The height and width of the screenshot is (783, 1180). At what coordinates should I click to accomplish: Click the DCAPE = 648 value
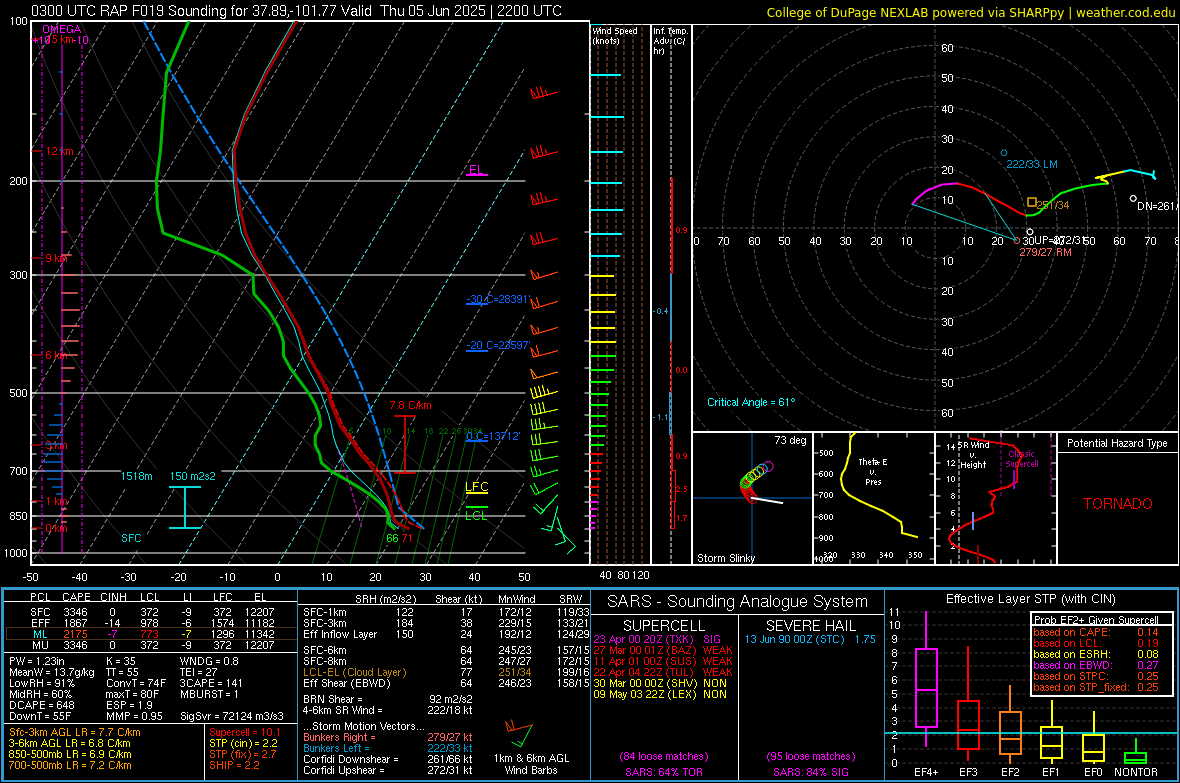click(x=41, y=705)
